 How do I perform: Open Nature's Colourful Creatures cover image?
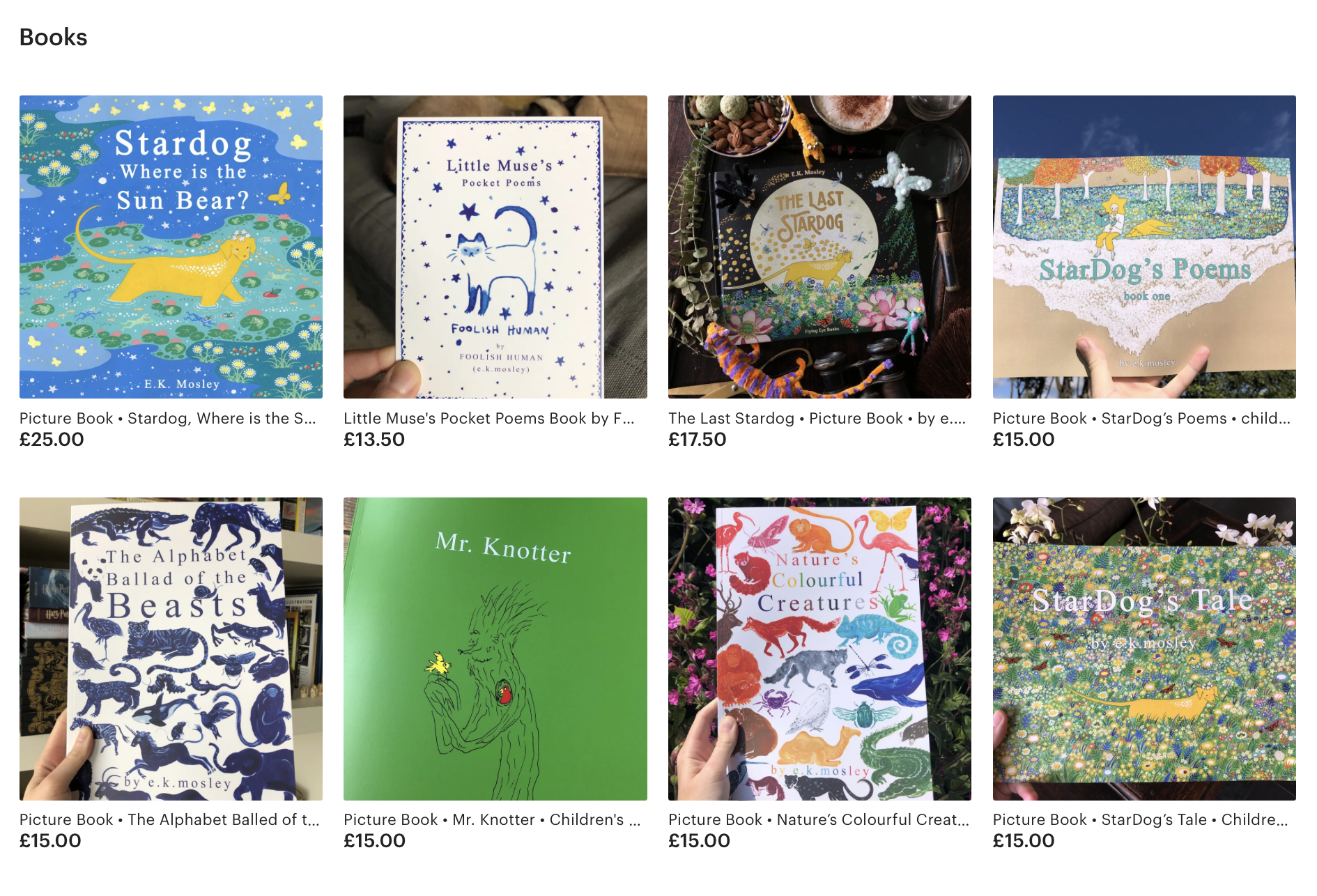[x=819, y=649]
